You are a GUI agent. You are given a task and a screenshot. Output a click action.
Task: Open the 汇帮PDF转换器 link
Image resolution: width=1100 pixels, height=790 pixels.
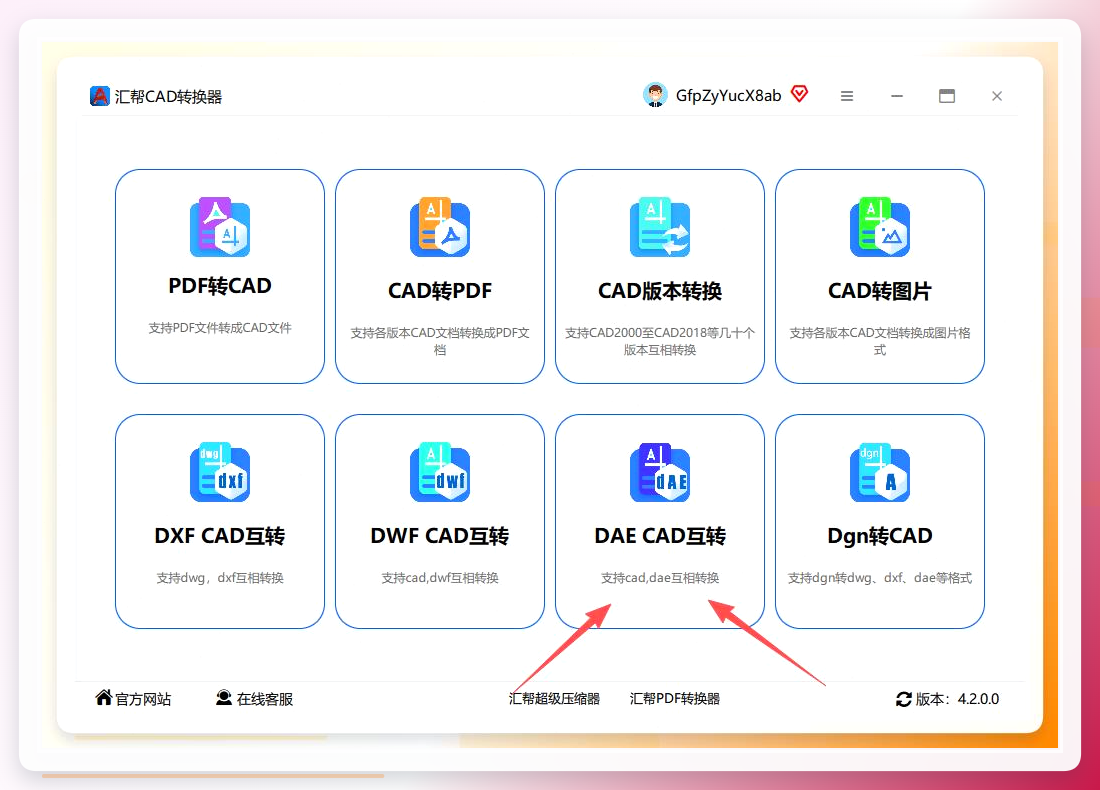(675, 699)
